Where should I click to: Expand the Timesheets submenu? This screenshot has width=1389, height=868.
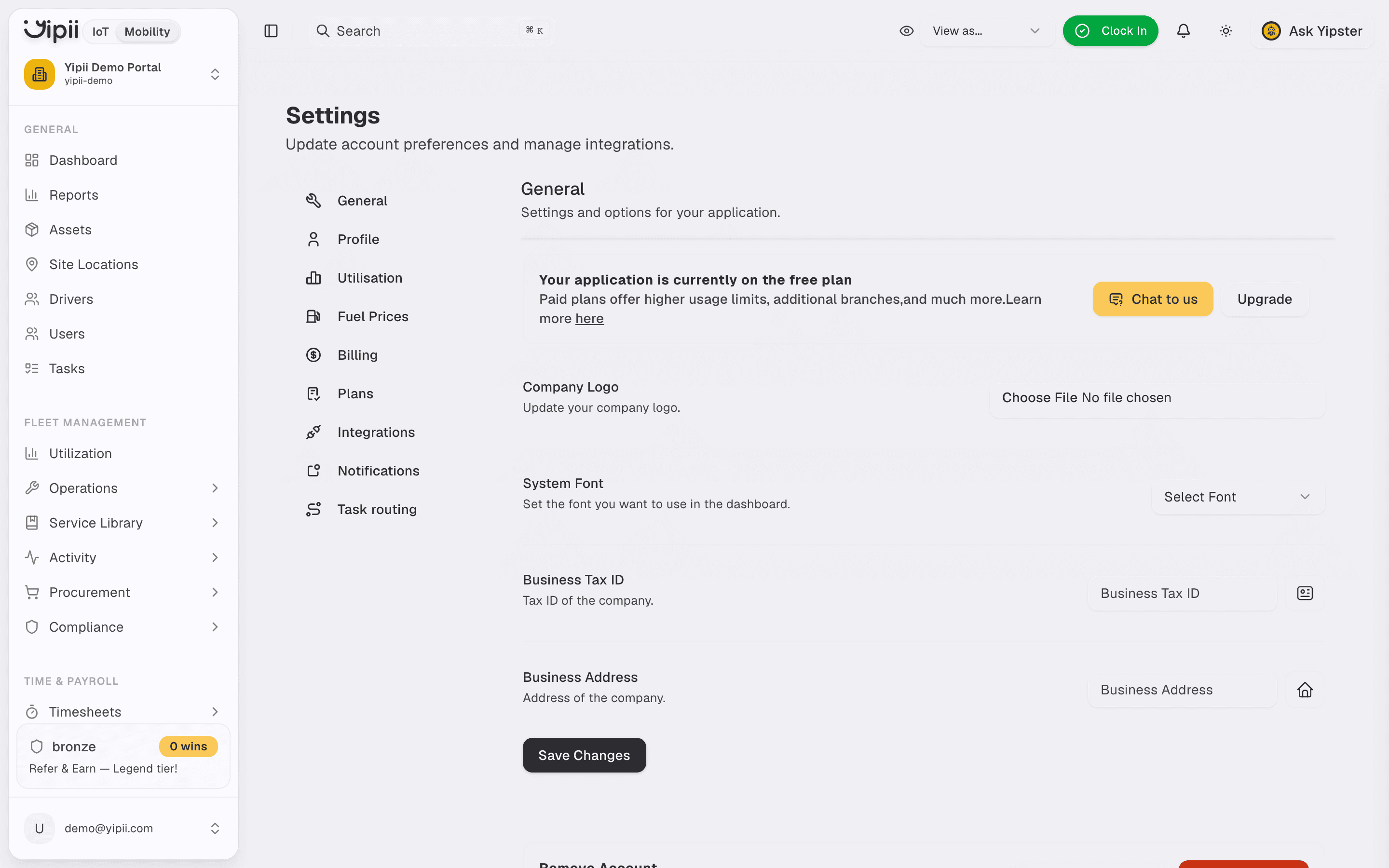215,712
